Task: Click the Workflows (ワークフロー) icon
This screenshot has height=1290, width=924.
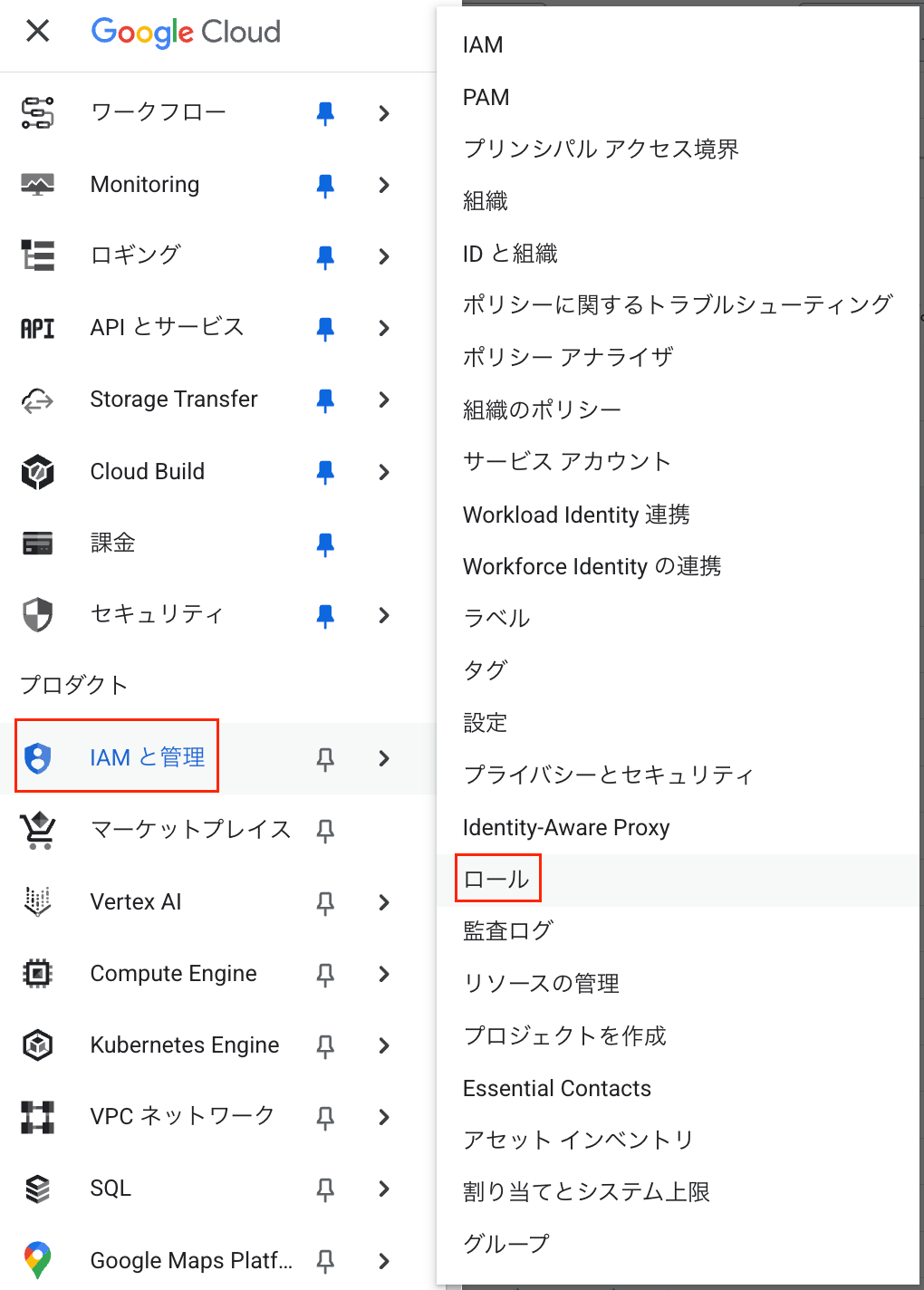Action: click(37, 113)
